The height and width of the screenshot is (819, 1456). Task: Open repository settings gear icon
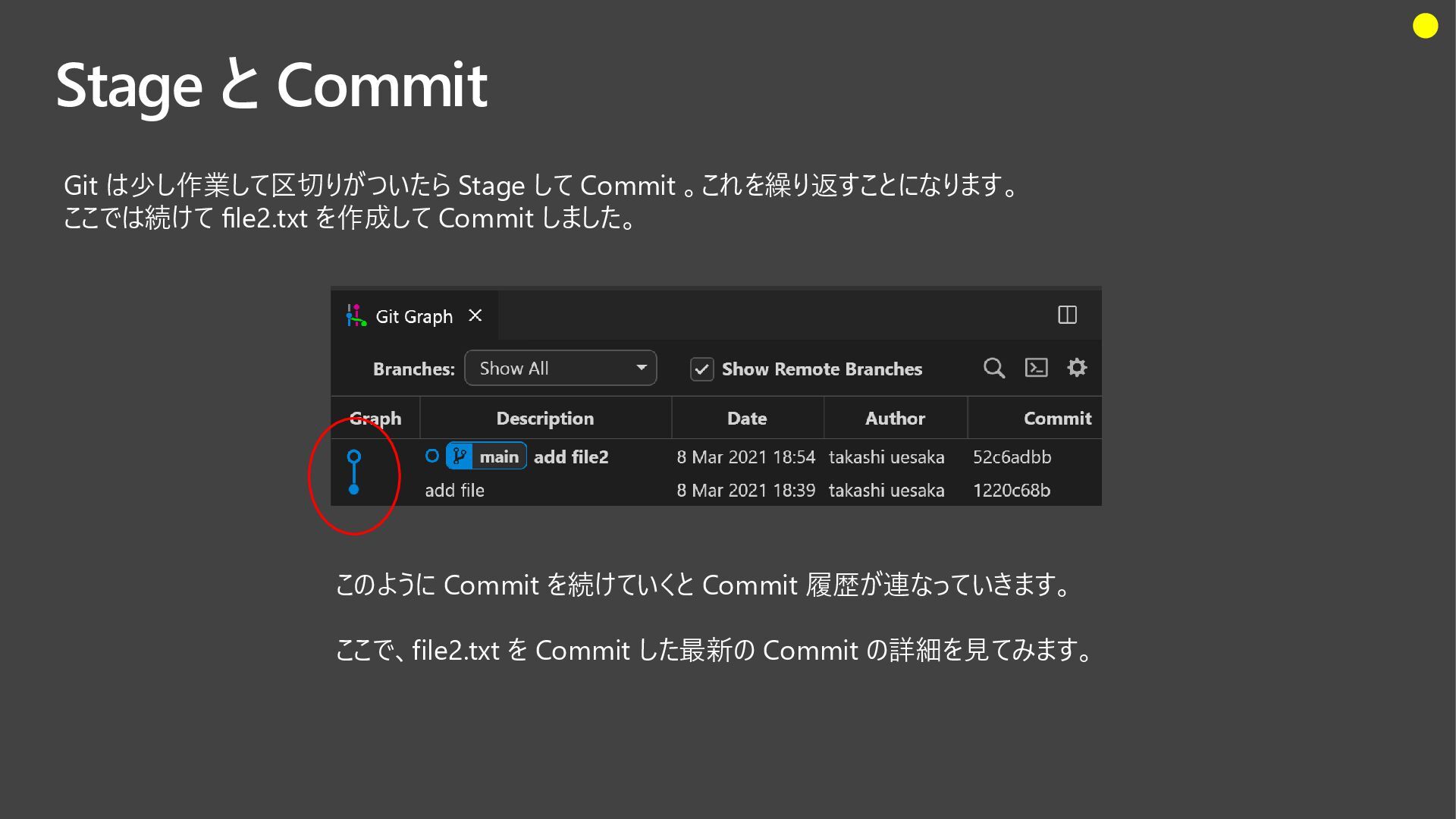click(x=1077, y=368)
